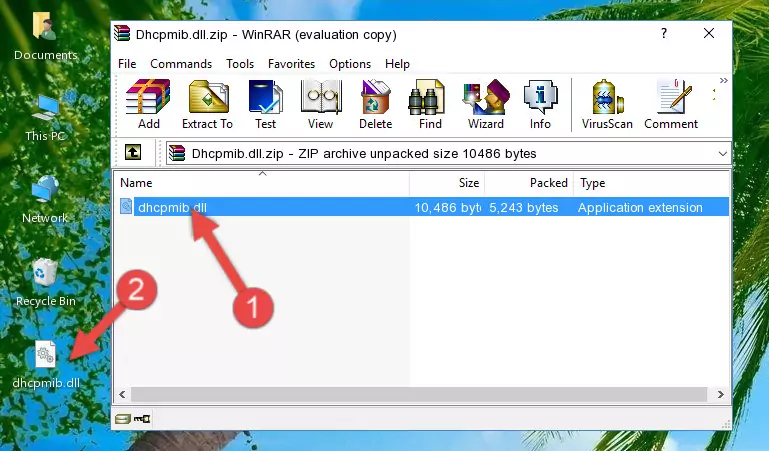Open the Favorites menu
This screenshot has height=451, width=769.
tap(291, 64)
